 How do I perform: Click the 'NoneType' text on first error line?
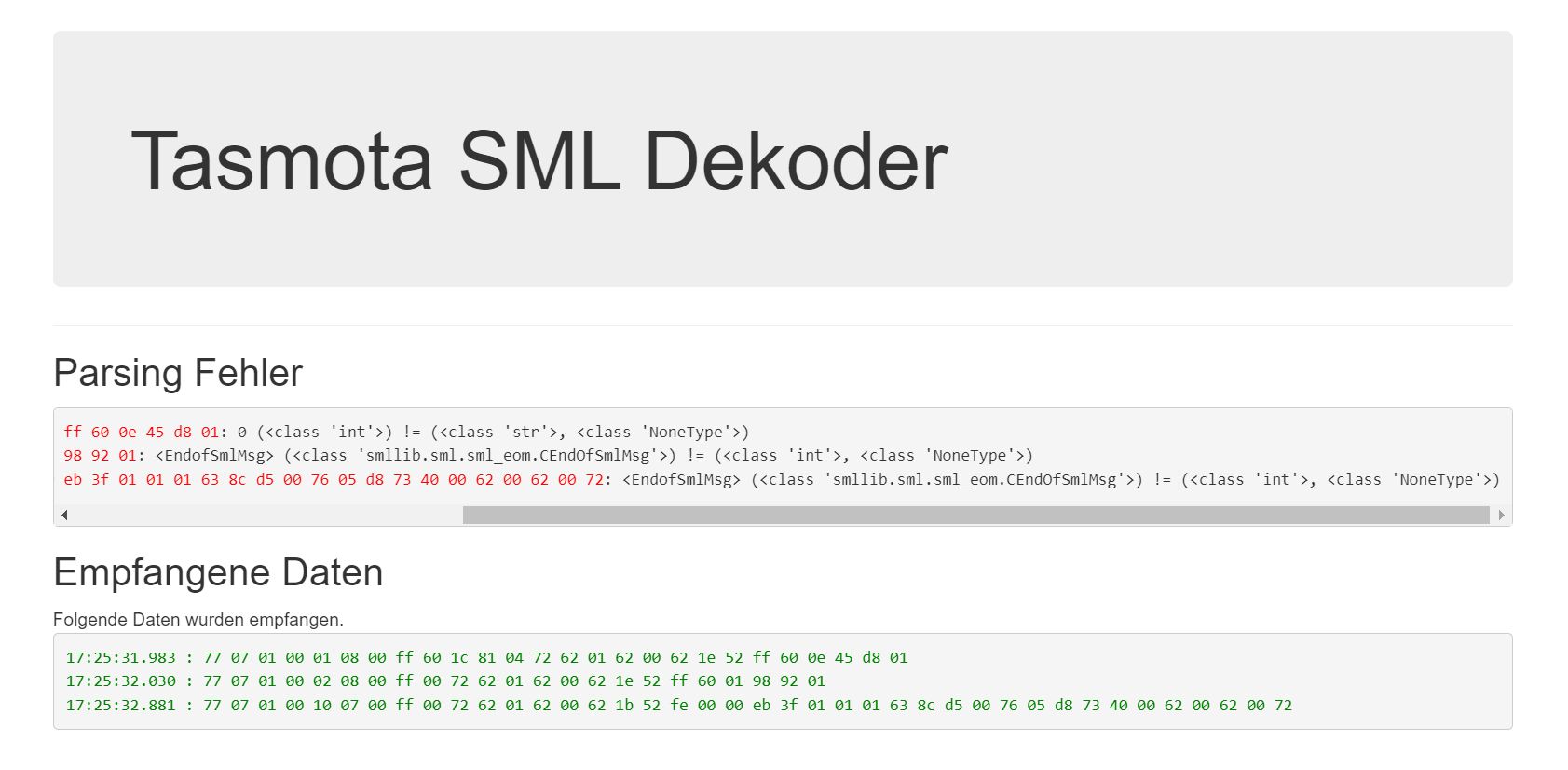click(686, 432)
